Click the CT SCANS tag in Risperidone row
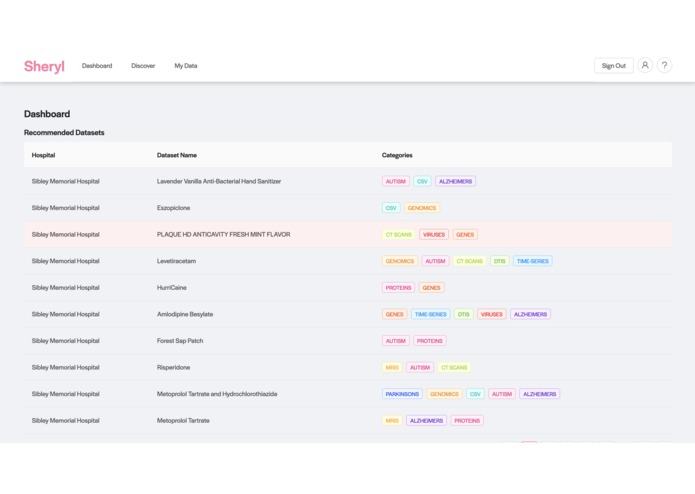The height and width of the screenshot is (494, 695). pyautogui.click(x=454, y=367)
